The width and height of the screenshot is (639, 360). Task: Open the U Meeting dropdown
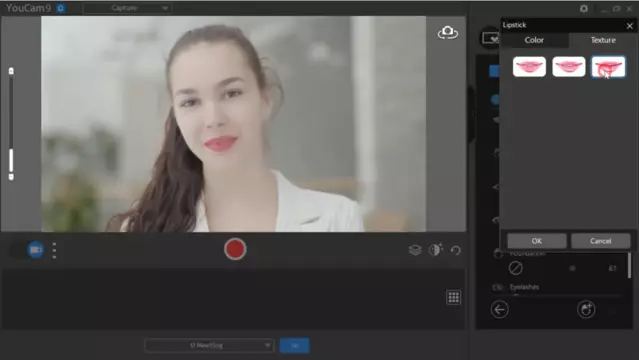click(209, 345)
